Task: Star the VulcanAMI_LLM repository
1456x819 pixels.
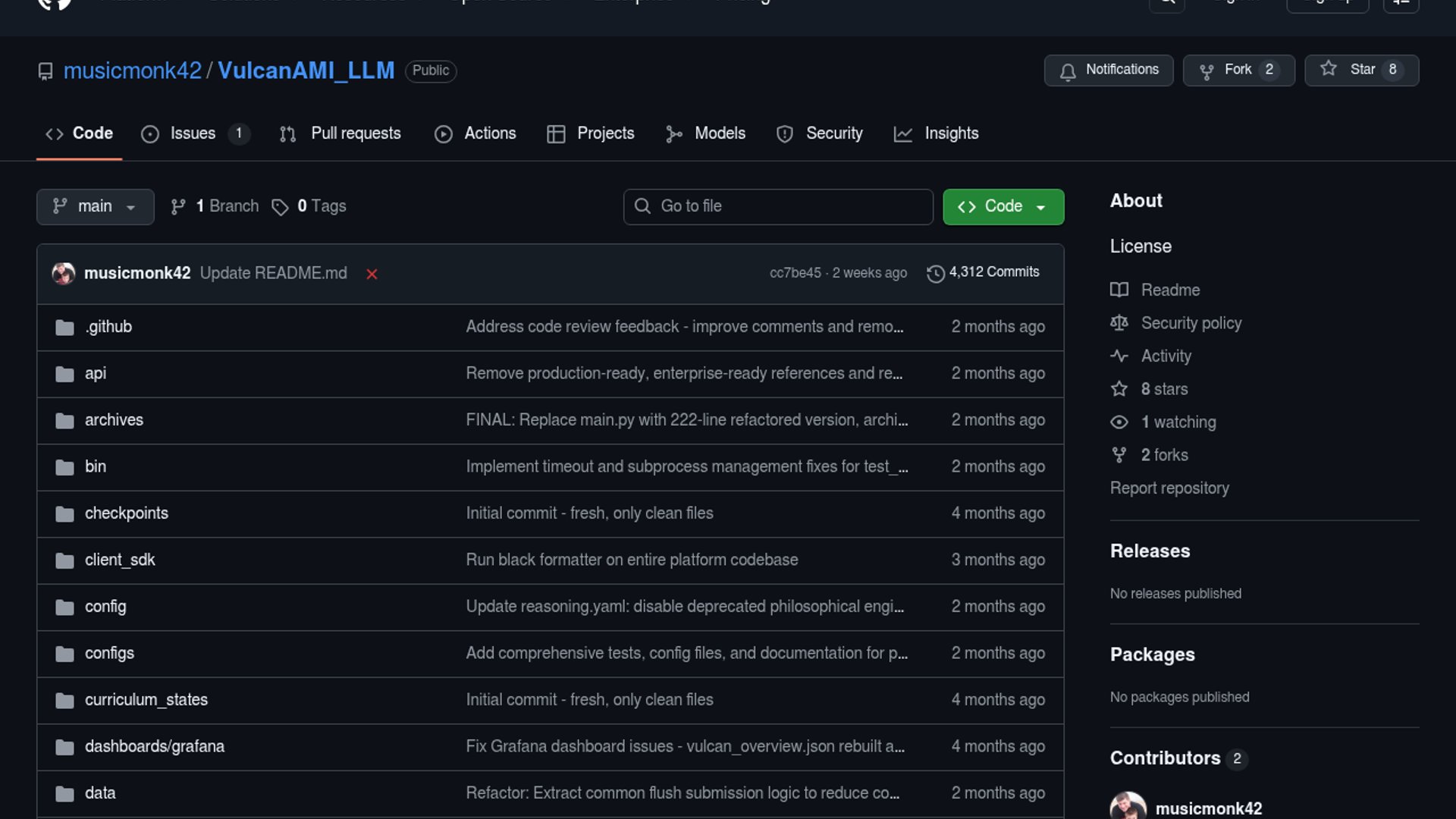Action: pyautogui.click(x=1360, y=70)
